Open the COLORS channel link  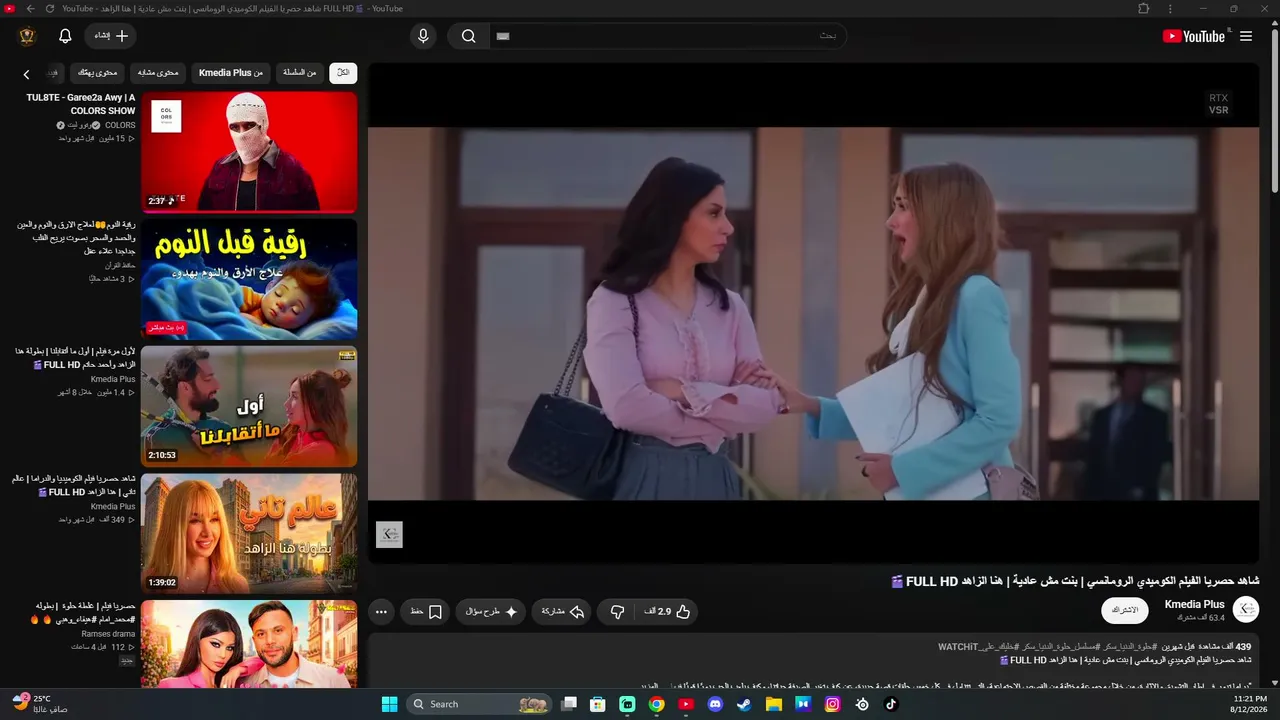pyautogui.click(x=120, y=125)
